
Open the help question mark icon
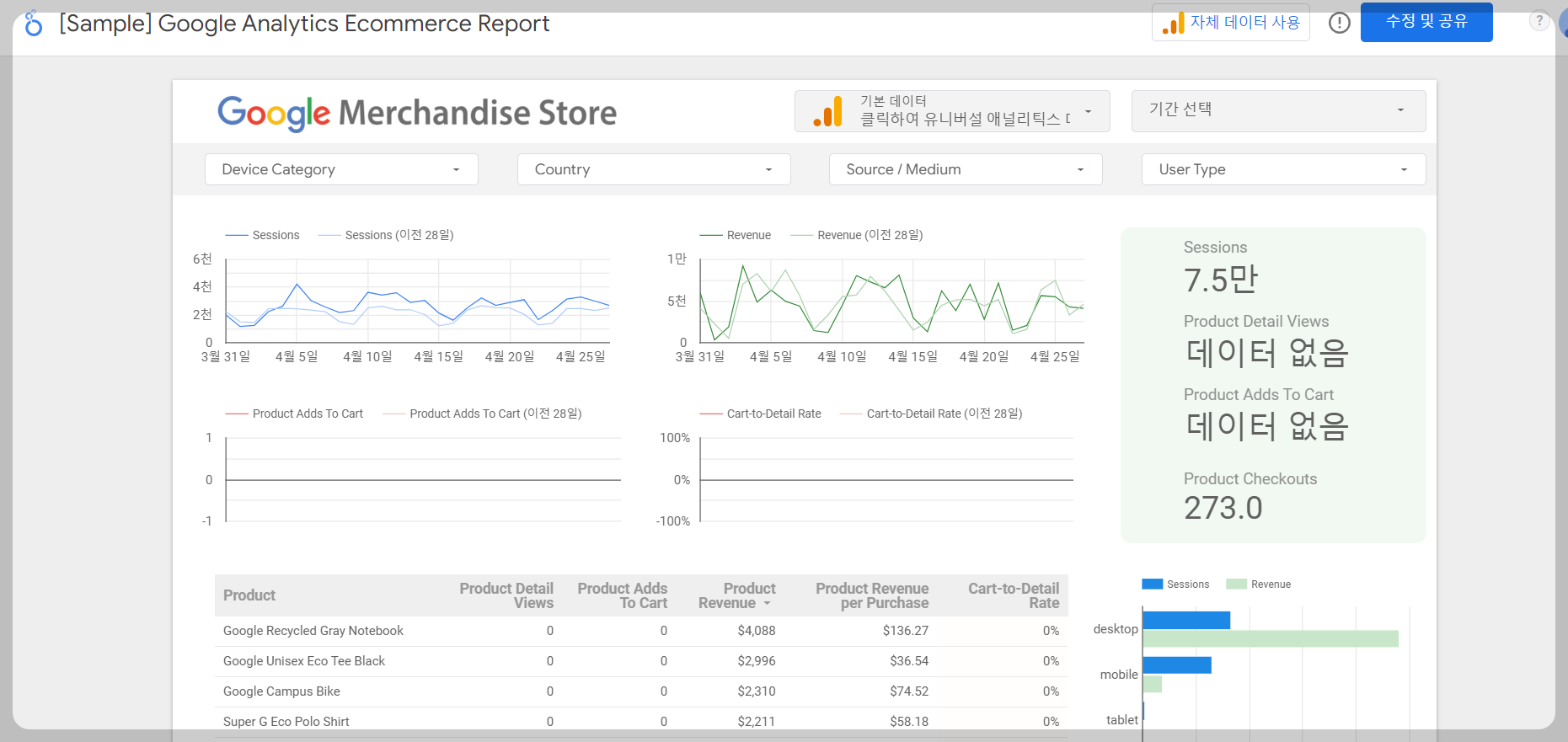pyautogui.click(x=1539, y=21)
